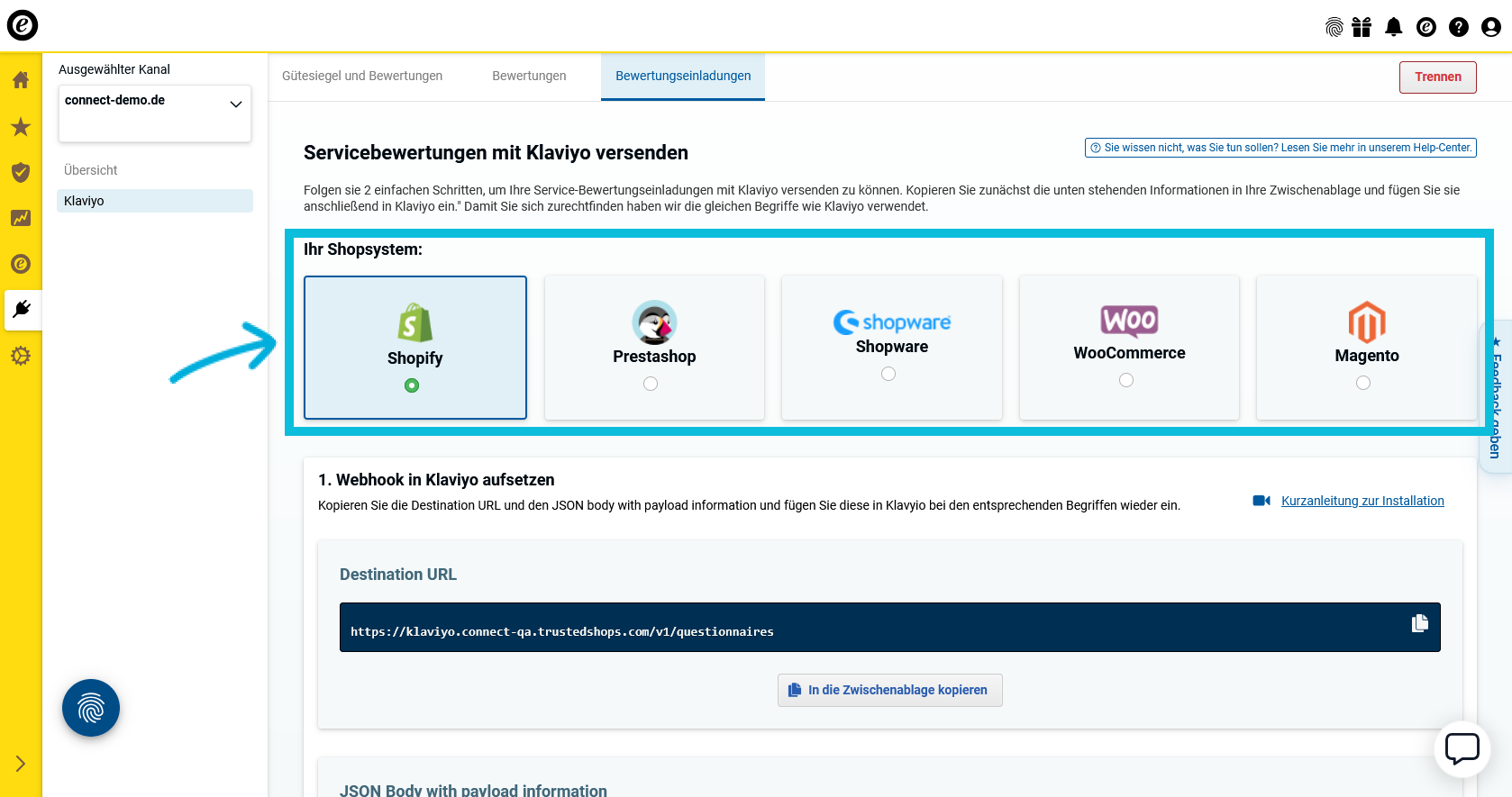Open the chat bubble widget
This screenshot has height=797, width=1512.
tap(1462, 748)
